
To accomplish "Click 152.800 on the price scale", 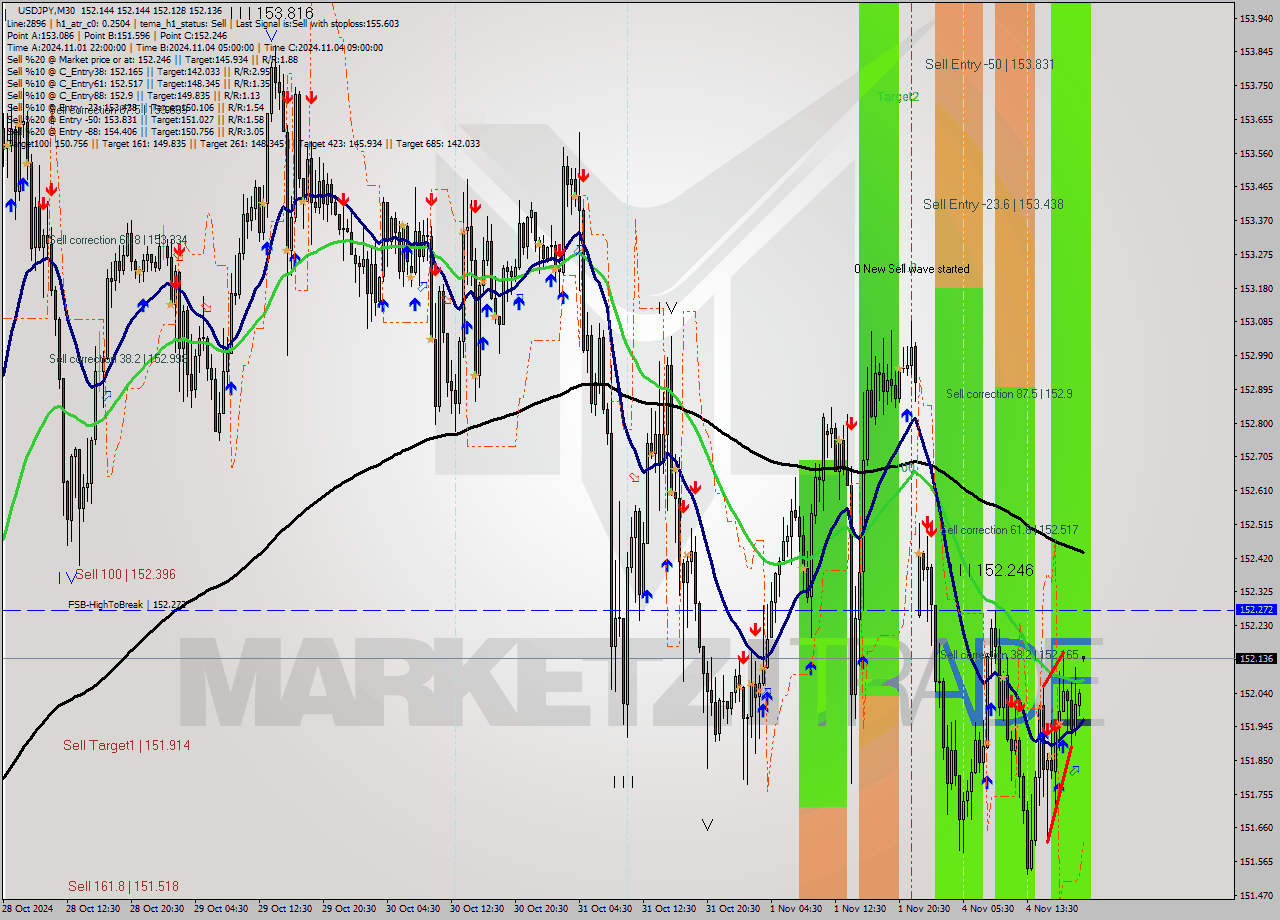I will point(1256,423).
